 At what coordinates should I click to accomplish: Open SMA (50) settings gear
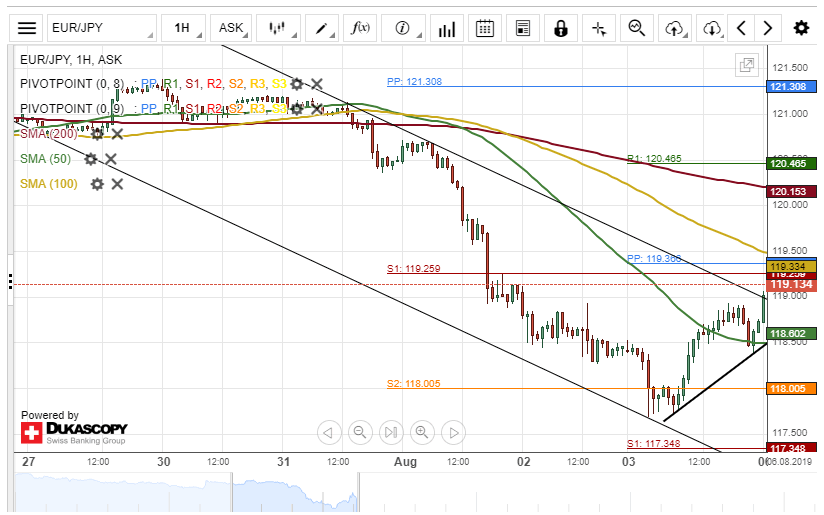click(90, 159)
